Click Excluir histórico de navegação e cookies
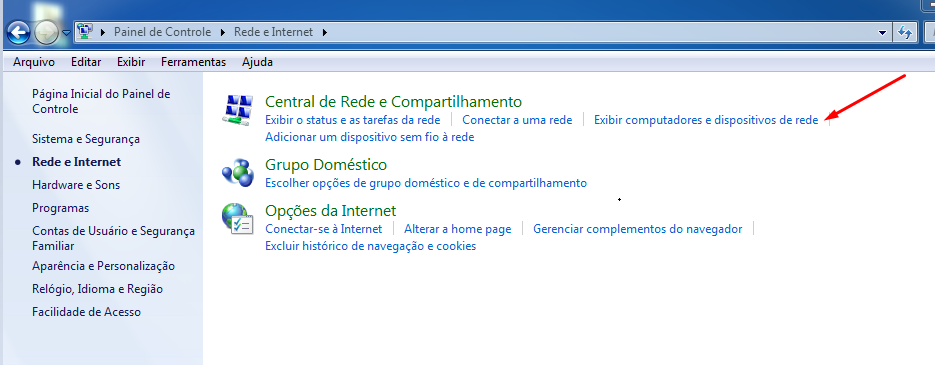Screen dimensions: 935x365 coord(370,246)
